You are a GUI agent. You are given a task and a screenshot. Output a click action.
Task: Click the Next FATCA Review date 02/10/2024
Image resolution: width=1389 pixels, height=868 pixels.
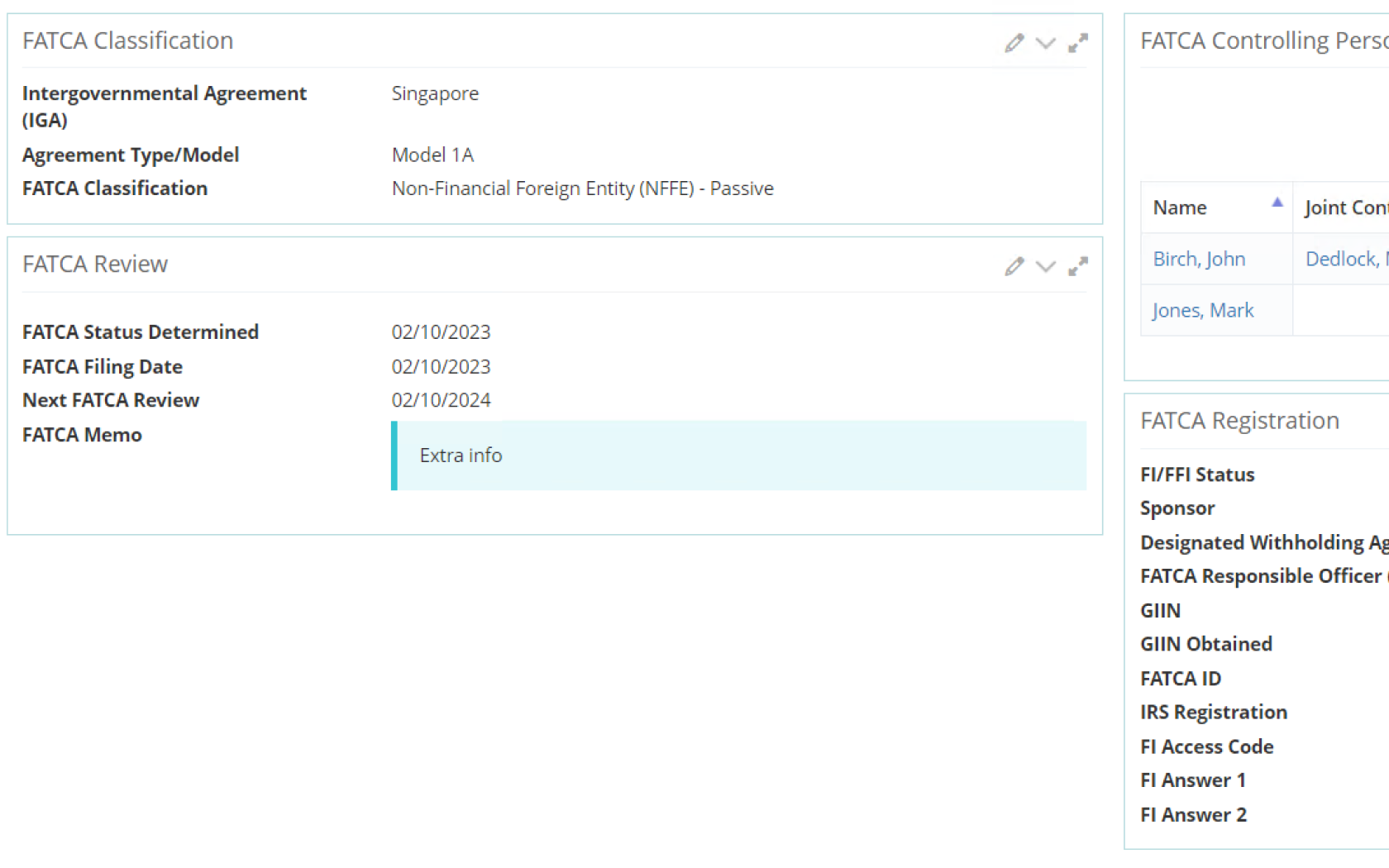point(441,400)
